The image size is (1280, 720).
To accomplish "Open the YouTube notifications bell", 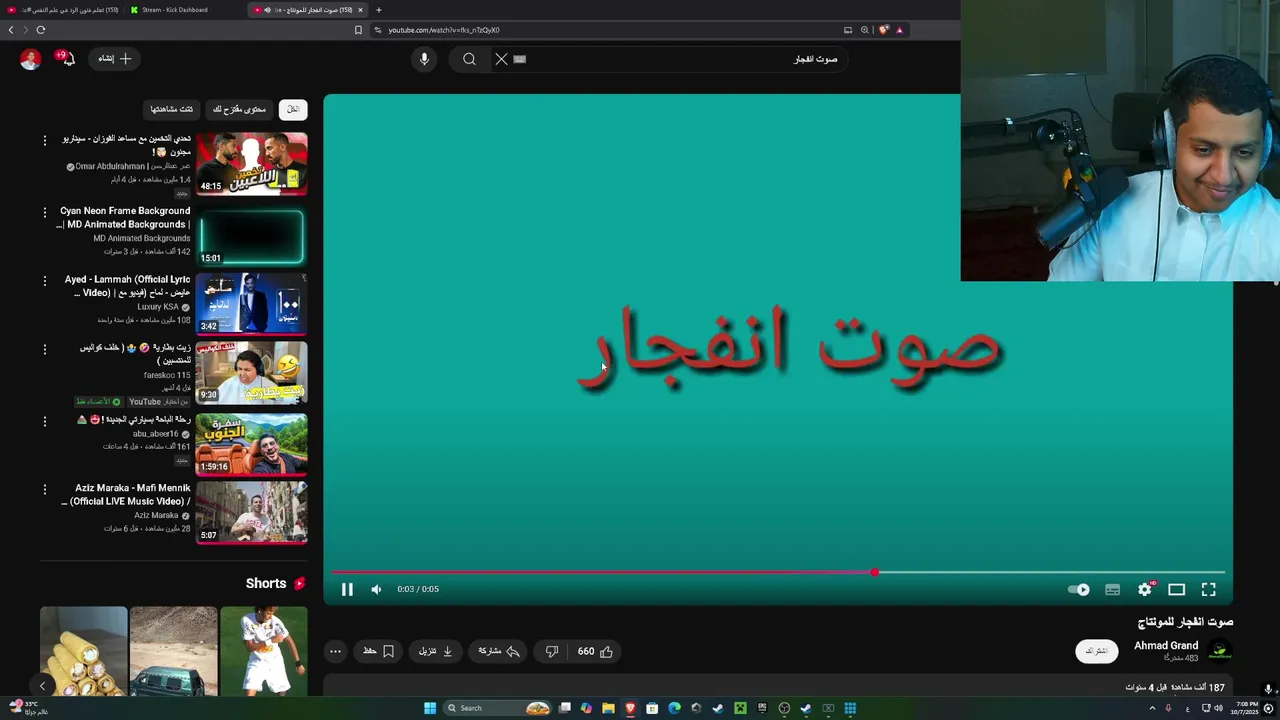I will (x=67, y=59).
